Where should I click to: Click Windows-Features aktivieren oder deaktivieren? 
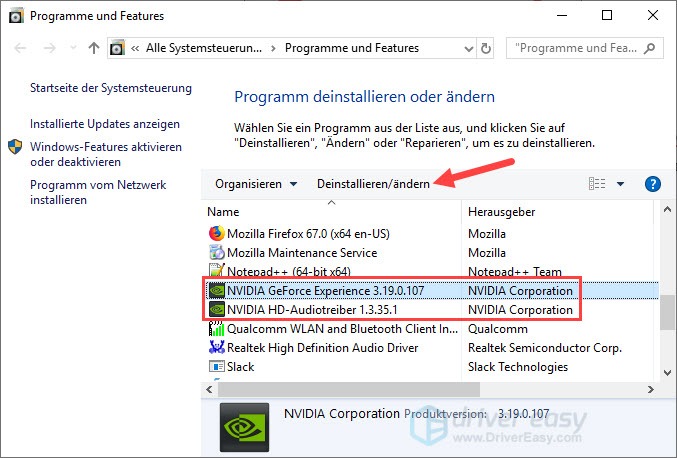click(105, 154)
